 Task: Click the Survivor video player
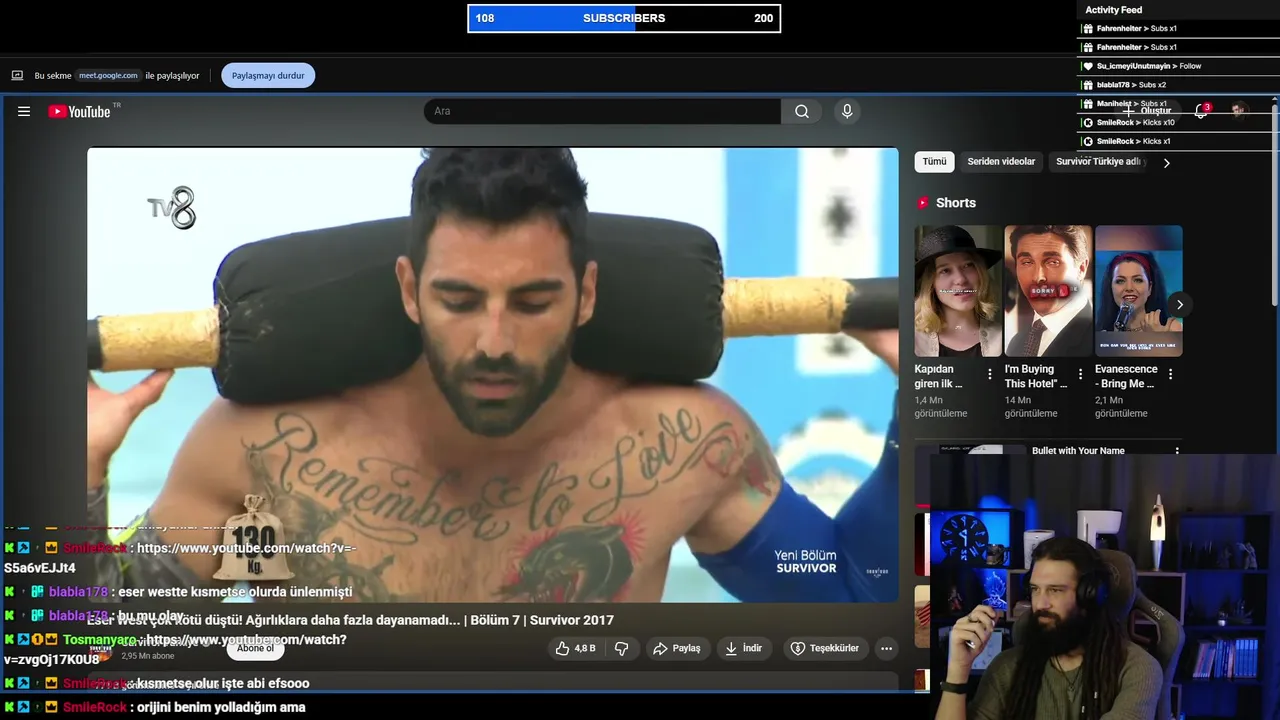pyautogui.click(x=493, y=375)
